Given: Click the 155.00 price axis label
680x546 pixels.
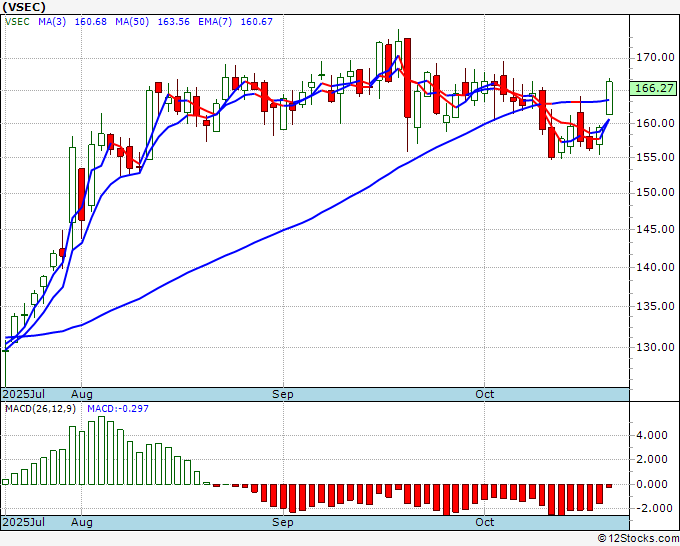Looking at the screenshot, I should [x=655, y=157].
